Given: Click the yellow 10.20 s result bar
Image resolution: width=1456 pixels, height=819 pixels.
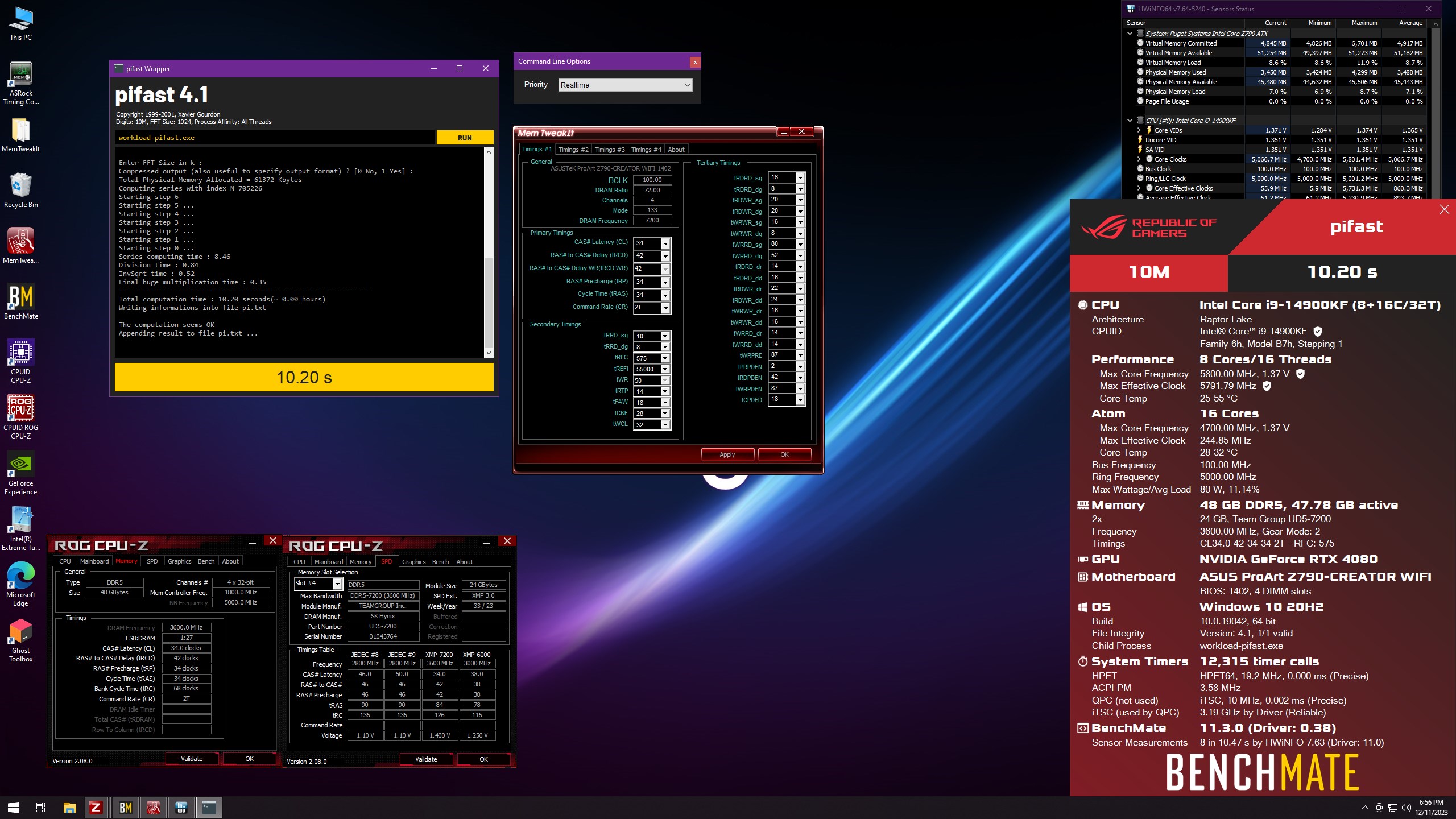Looking at the screenshot, I should click(304, 377).
